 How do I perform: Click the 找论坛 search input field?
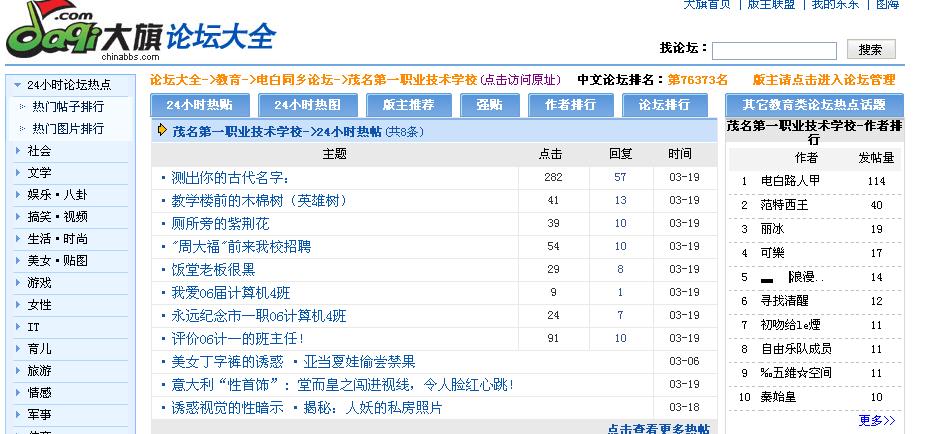coord(773,50)
